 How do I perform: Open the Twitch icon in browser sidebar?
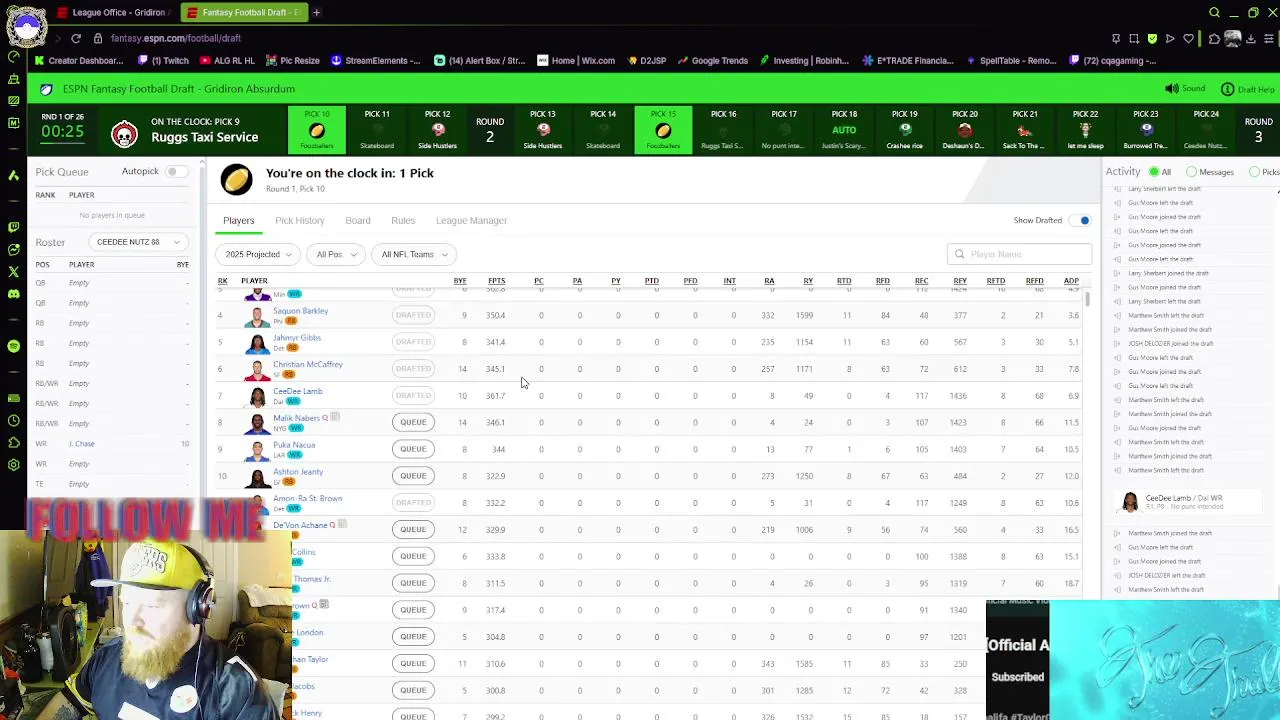point(13,226)
